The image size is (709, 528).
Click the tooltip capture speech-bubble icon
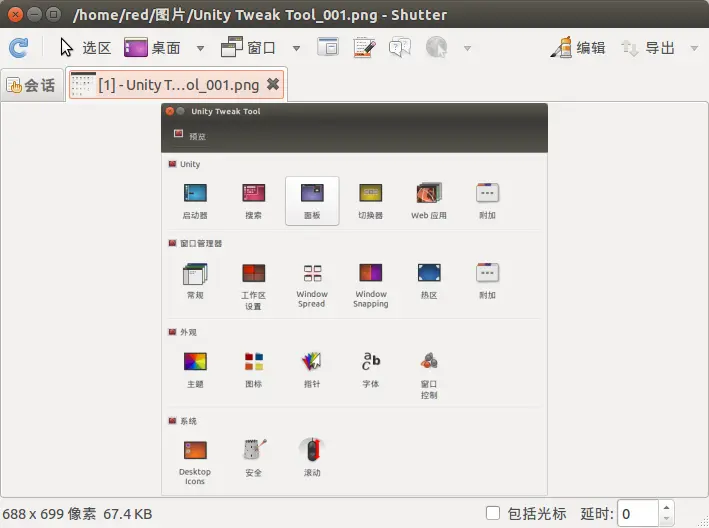tap(400, 48)
